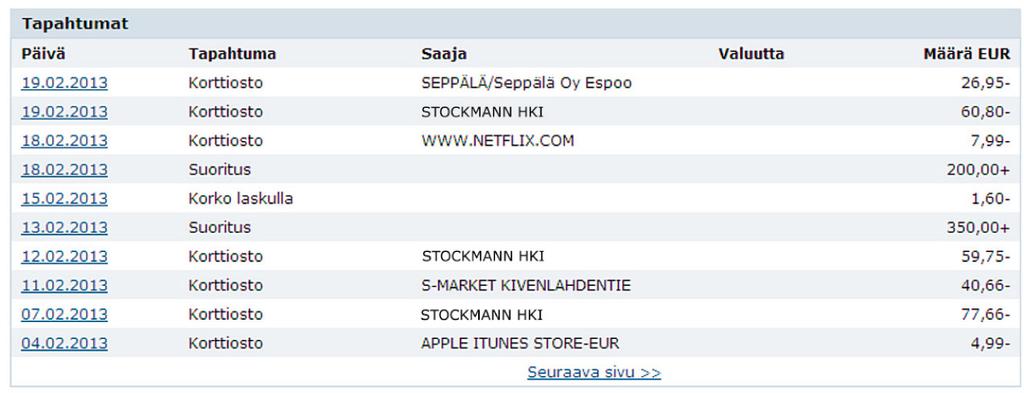Select the S-MARKET KIVENLAHDENTIE payee cell
This screenshot has height=393, width=1024.
click(526, 285)
